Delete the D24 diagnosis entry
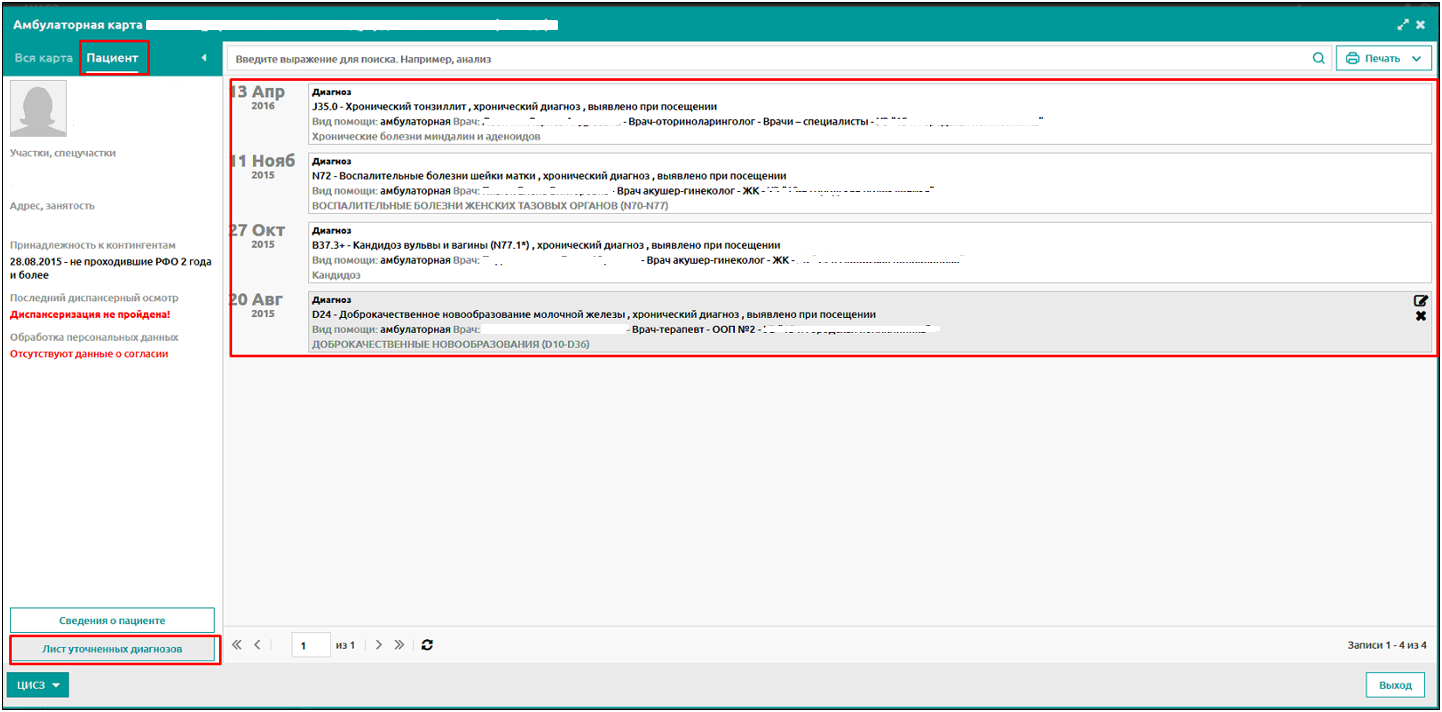This screenshot has width=1442, height=712. pos(1420,317)
